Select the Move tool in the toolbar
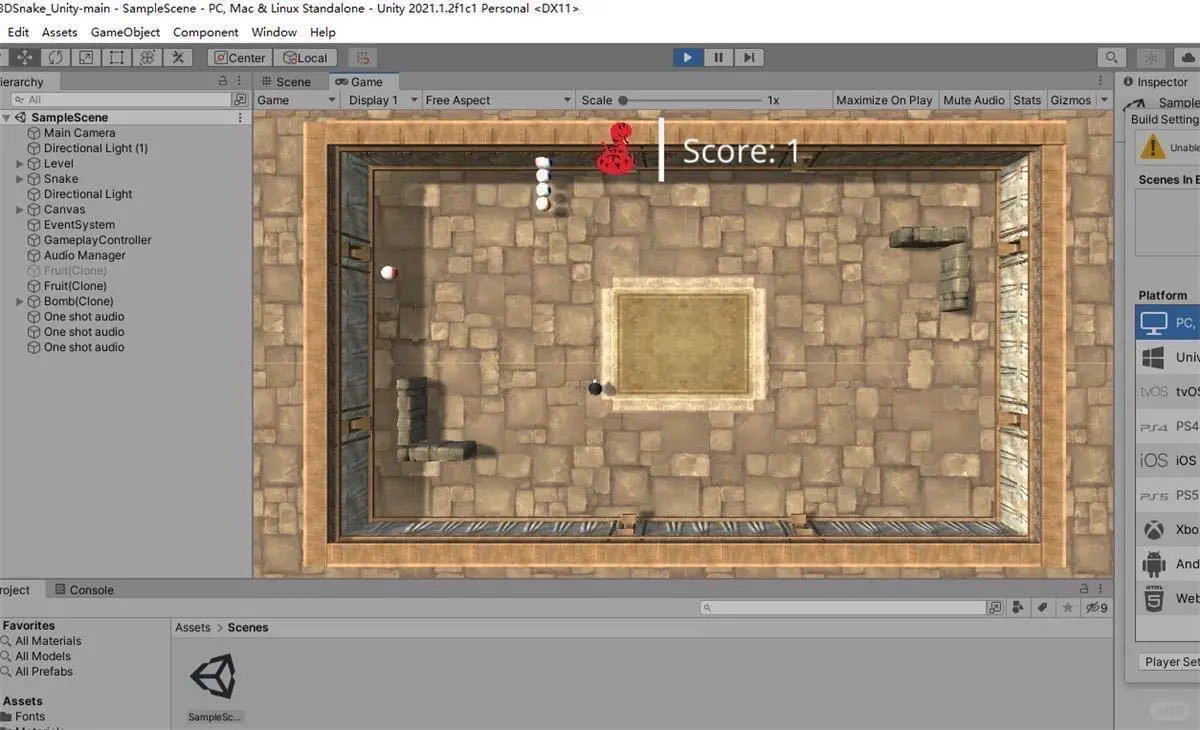1200x730 pixels. click(24, 57)
